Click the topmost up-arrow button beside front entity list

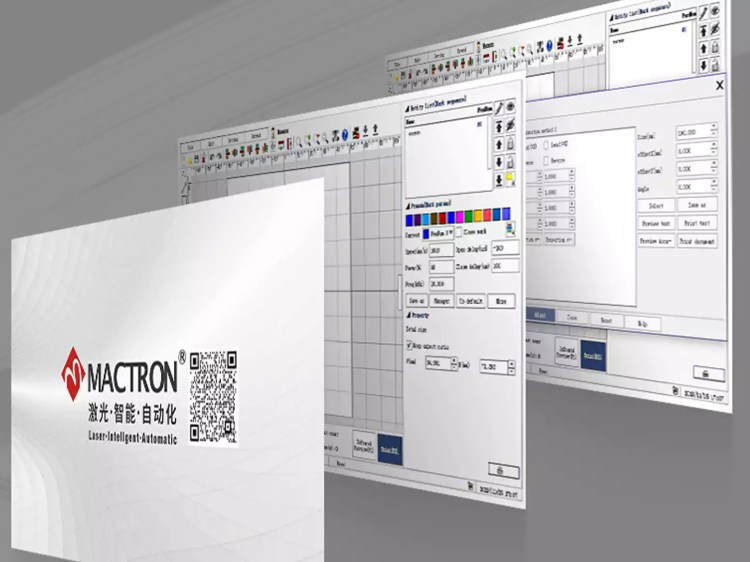(497, 124)
